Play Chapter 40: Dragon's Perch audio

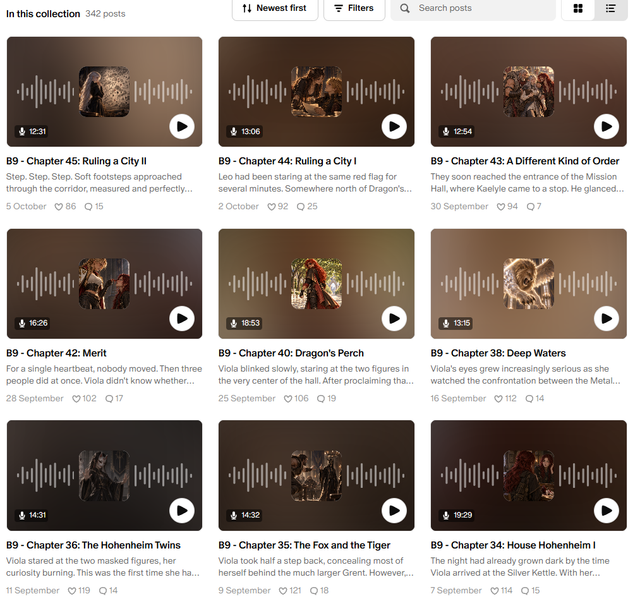(394, 318)
